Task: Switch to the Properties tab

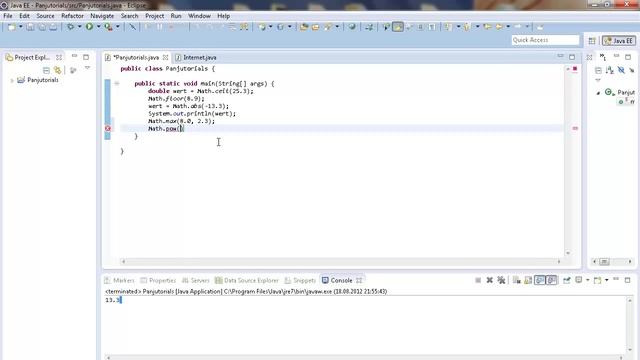Action: click(158, 280)
